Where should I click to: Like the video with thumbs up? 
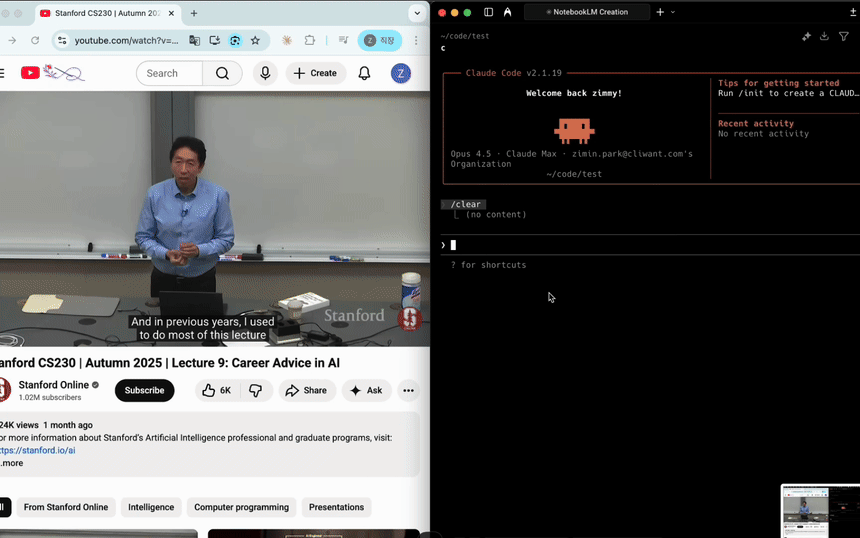pos(217,390)
